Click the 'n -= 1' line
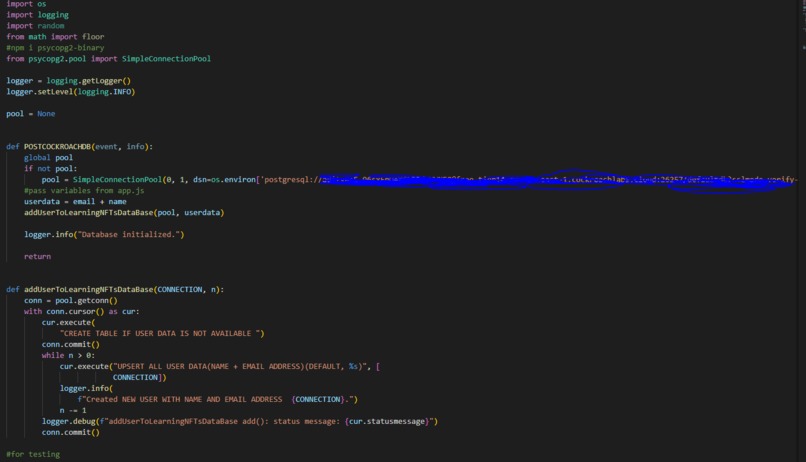The height and width of the screenshot is (462, 806). pyautogui.click(x=73, y=411)
